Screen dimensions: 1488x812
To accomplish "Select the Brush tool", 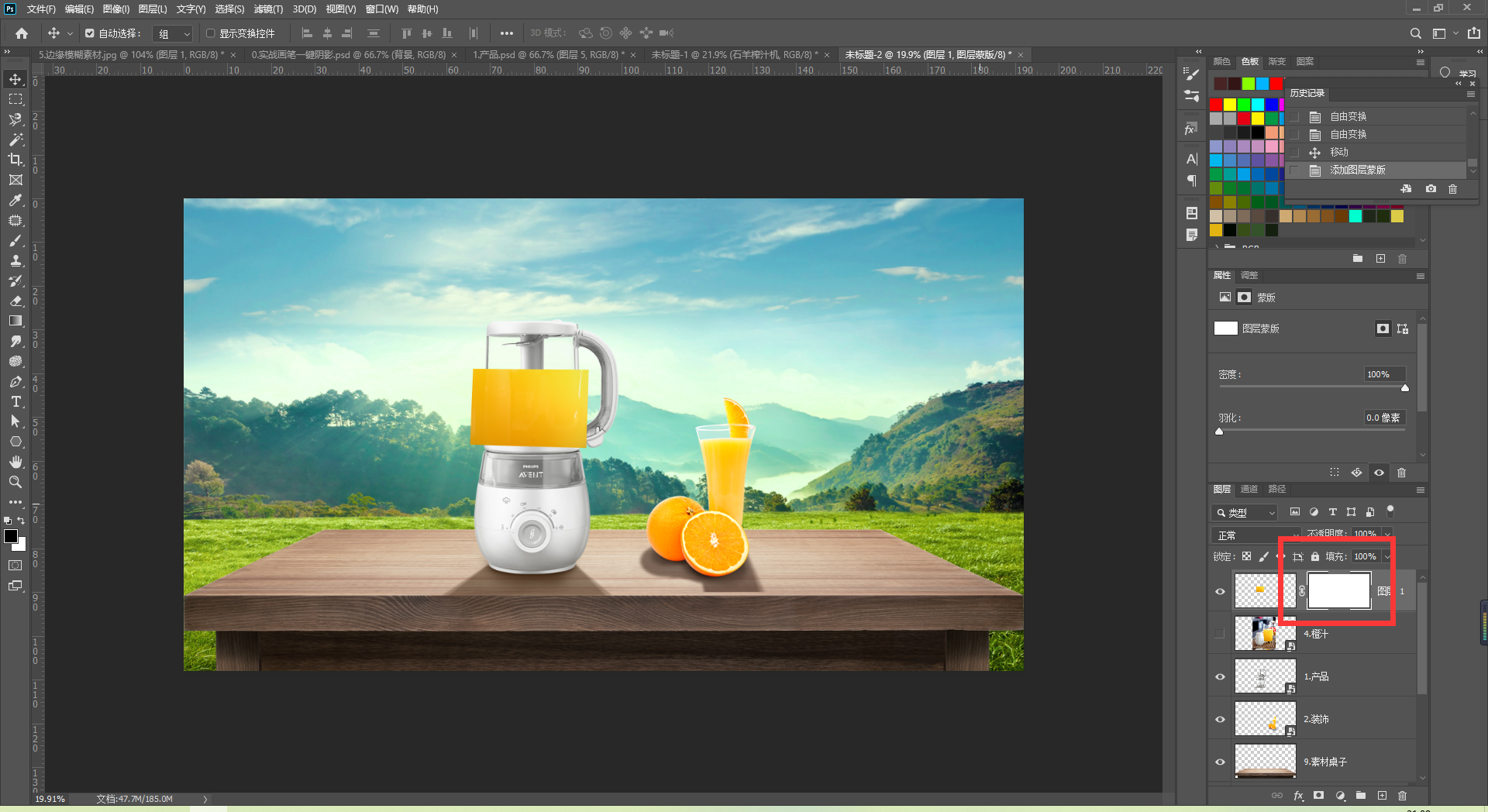I will [x=15, y=240].
